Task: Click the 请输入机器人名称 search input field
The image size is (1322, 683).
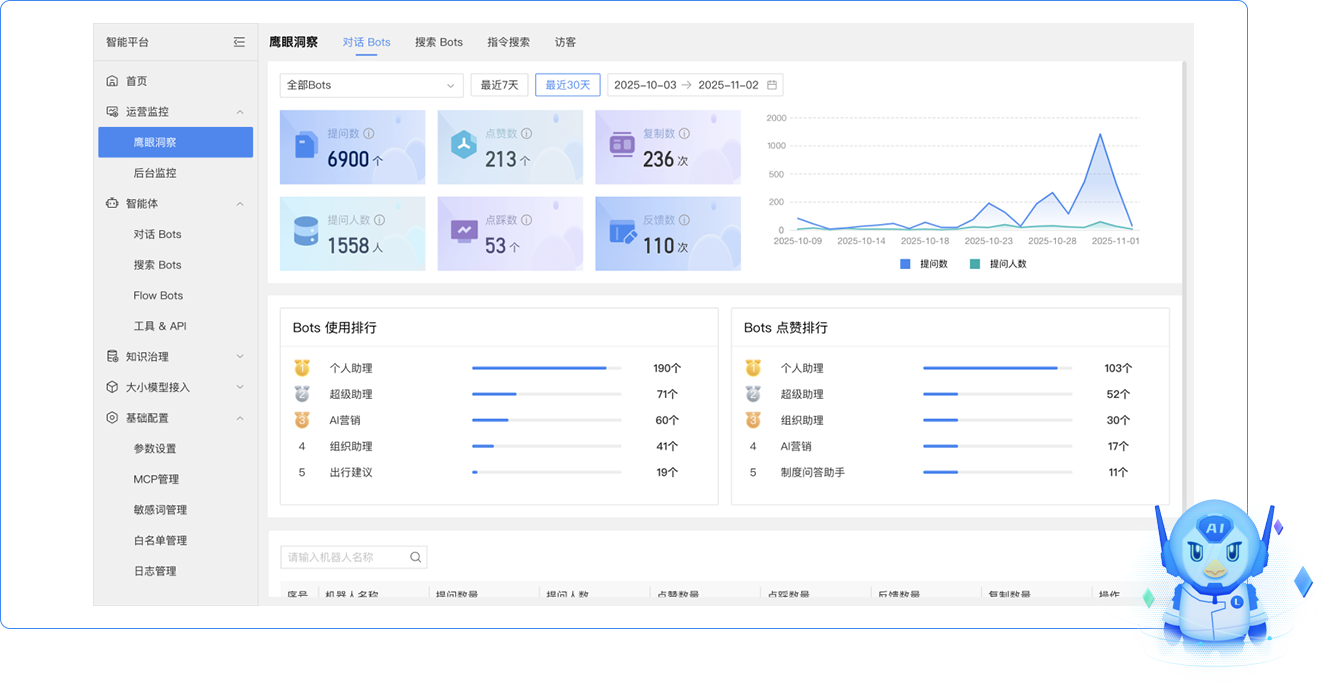Action: pos(345,557)
